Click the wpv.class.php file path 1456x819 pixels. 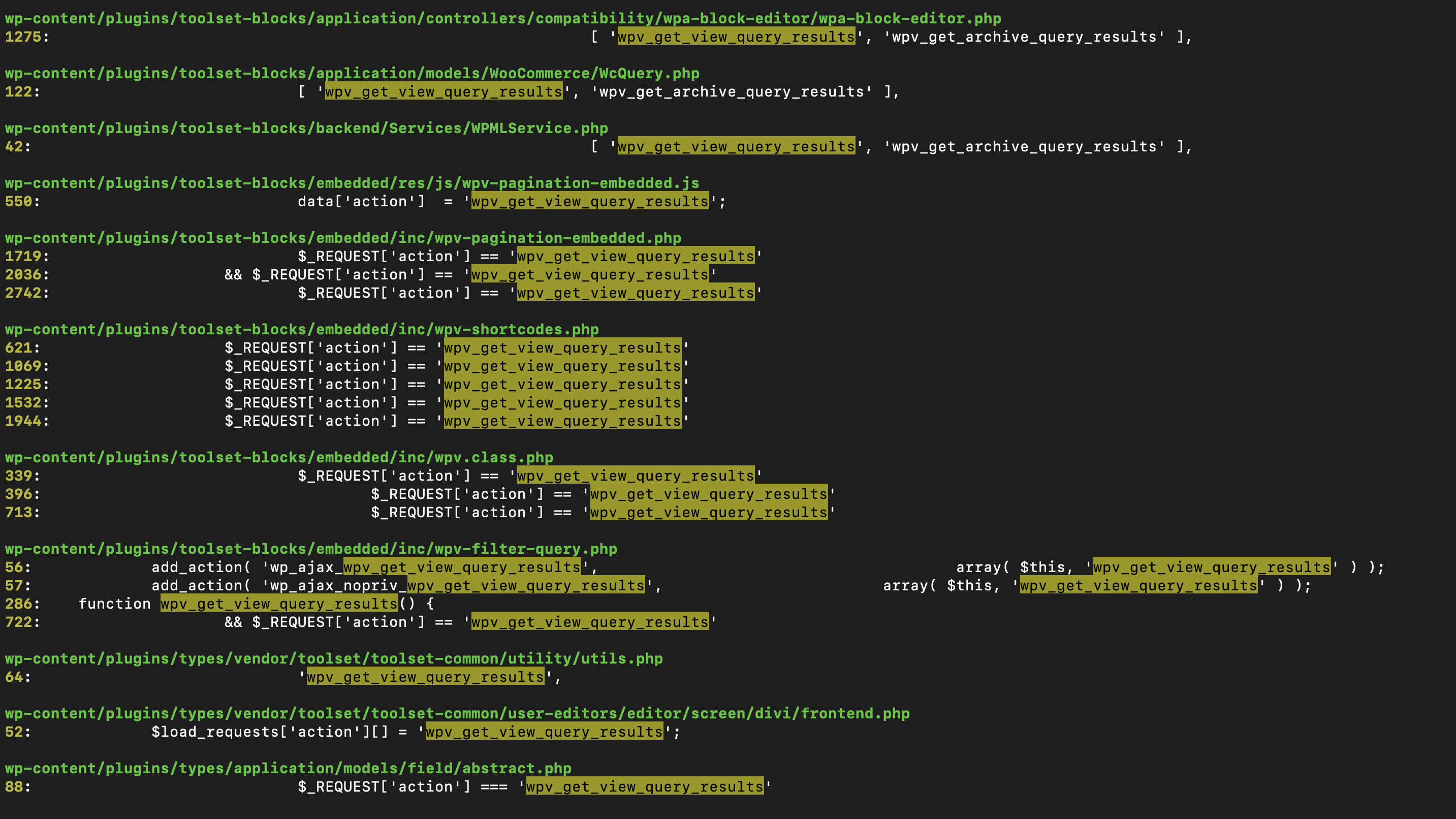tap(279, 457)
